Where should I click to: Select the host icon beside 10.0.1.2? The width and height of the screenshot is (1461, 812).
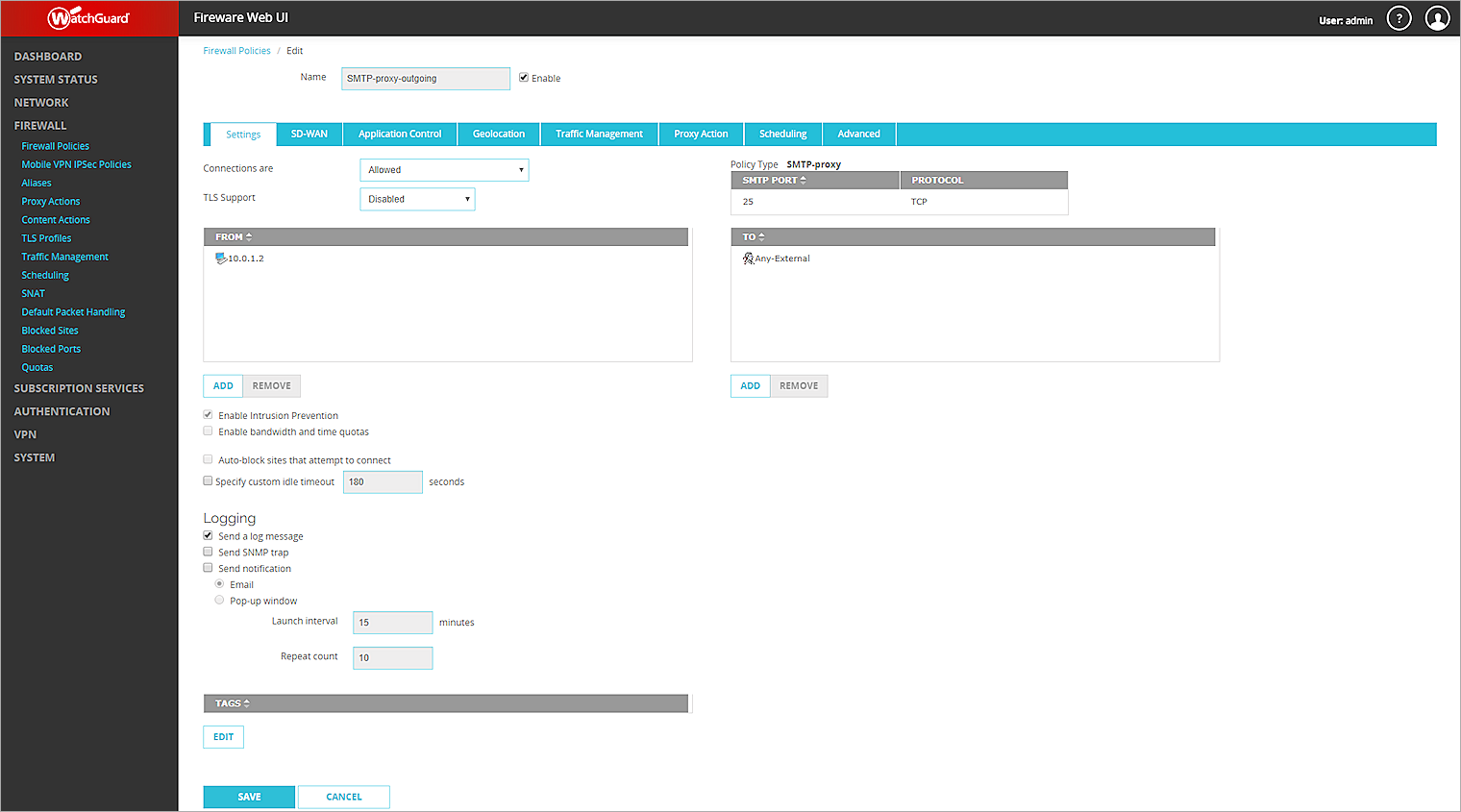click(222, 258)
